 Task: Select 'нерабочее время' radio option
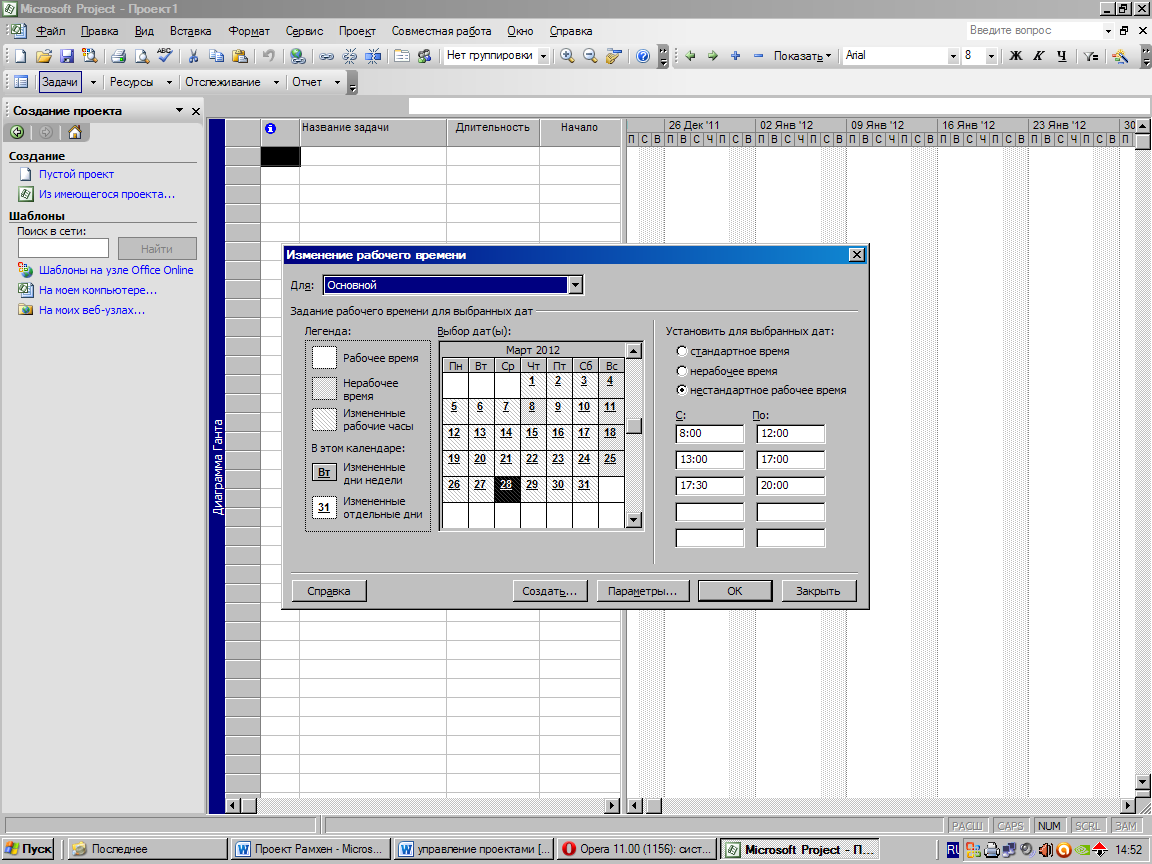coord(681,371)
